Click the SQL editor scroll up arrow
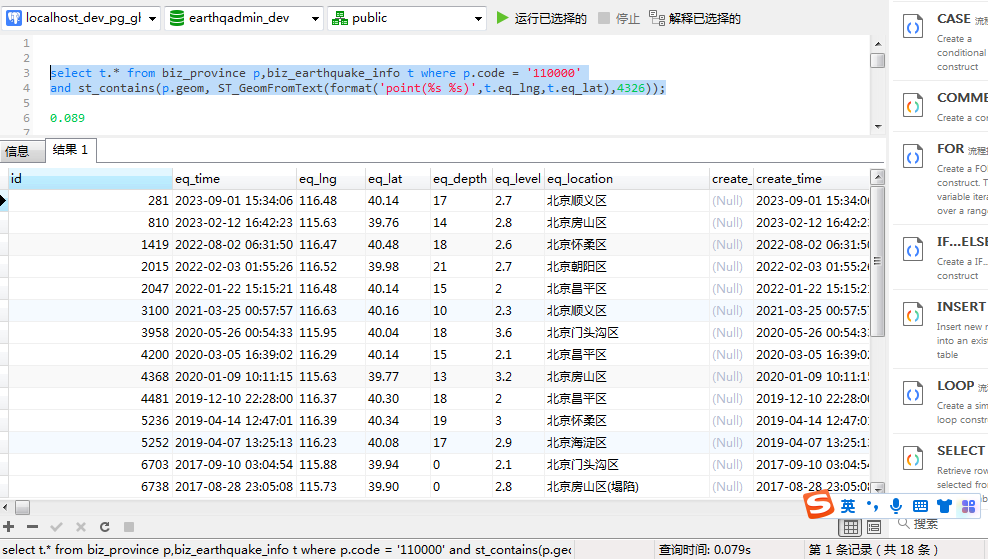988x559 pixels. pos(878,44)
